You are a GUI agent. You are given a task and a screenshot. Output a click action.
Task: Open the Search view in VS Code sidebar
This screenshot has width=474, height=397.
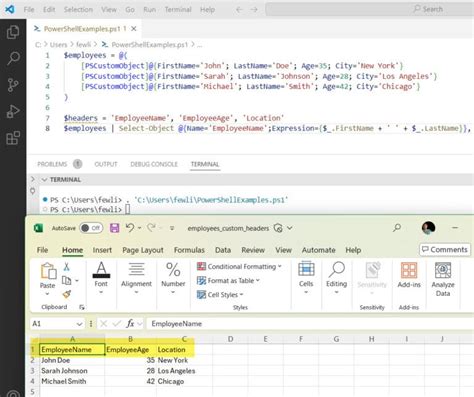point(13,58)
